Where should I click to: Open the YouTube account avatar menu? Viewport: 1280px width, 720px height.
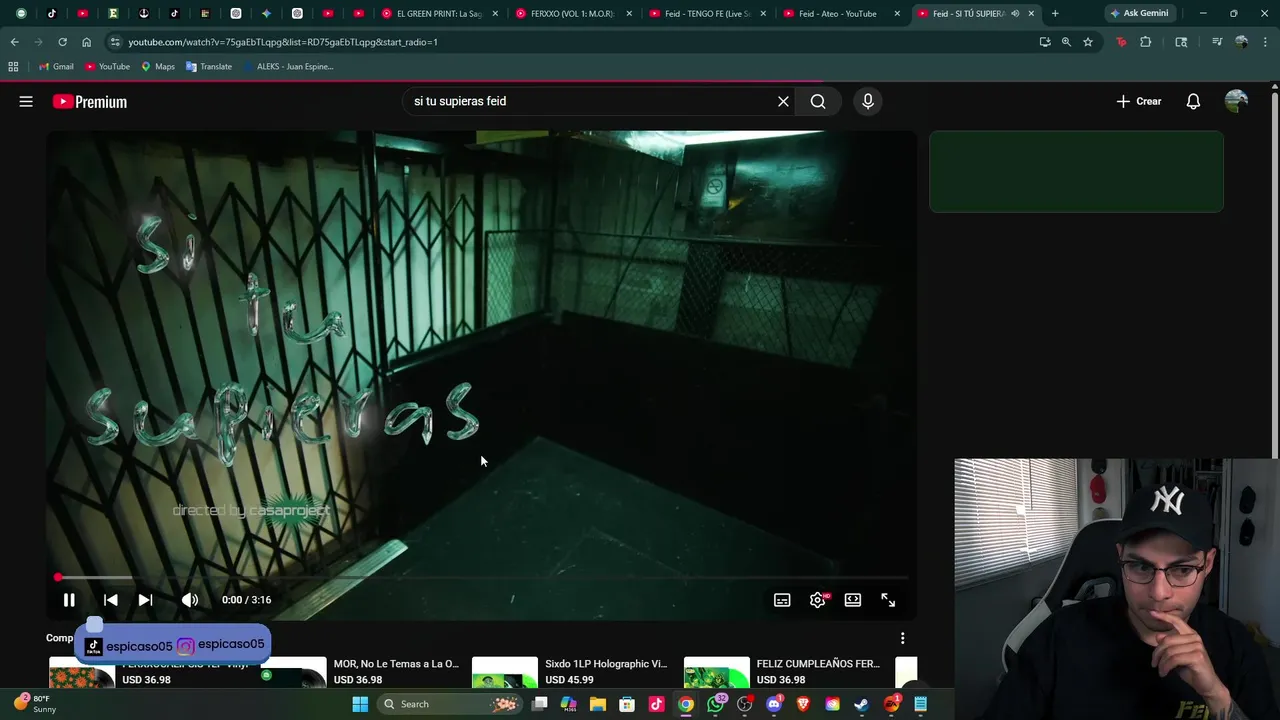tap(1236, 101)
